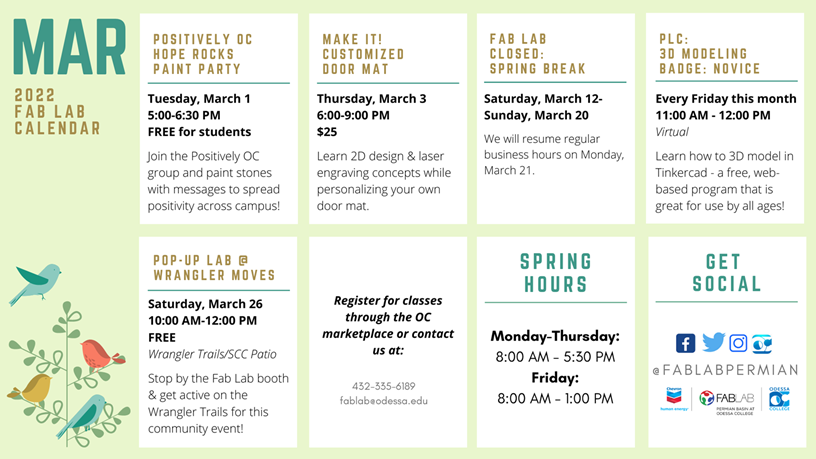816x459 pixels.
Task: Click the yellow bird on the branch
Action: point(37,387)
